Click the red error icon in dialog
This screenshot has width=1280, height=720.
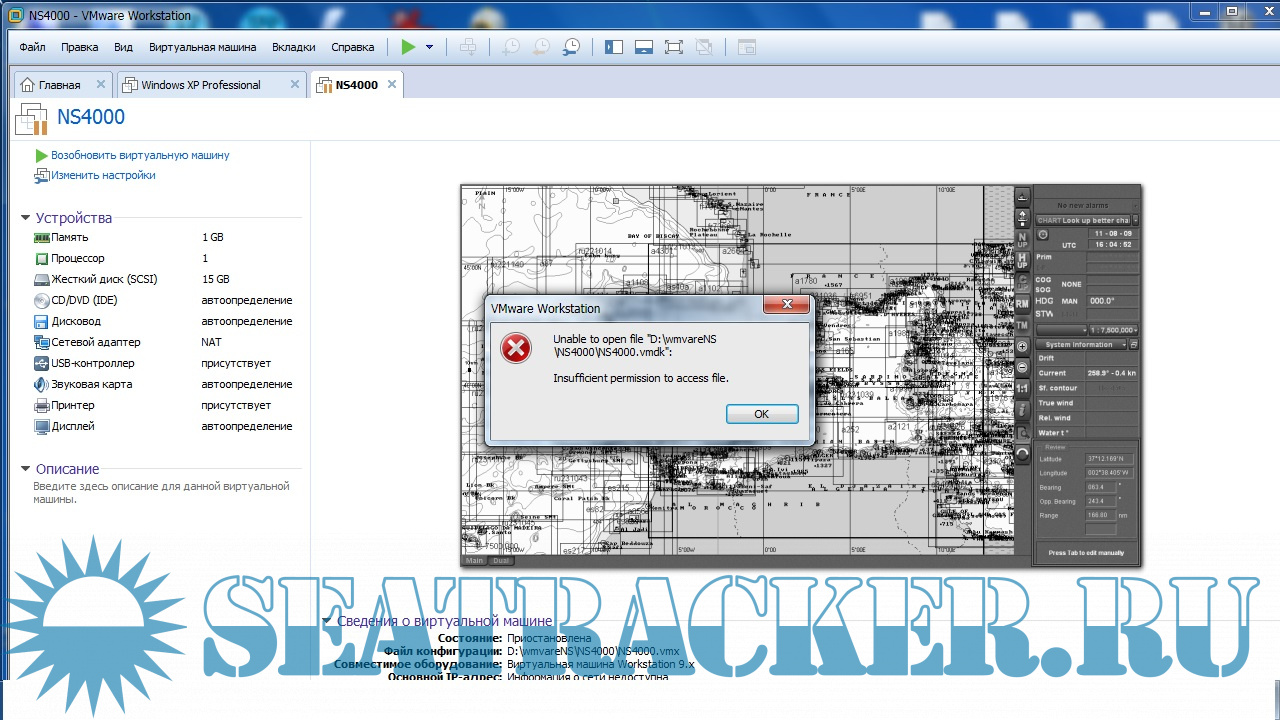516,349
